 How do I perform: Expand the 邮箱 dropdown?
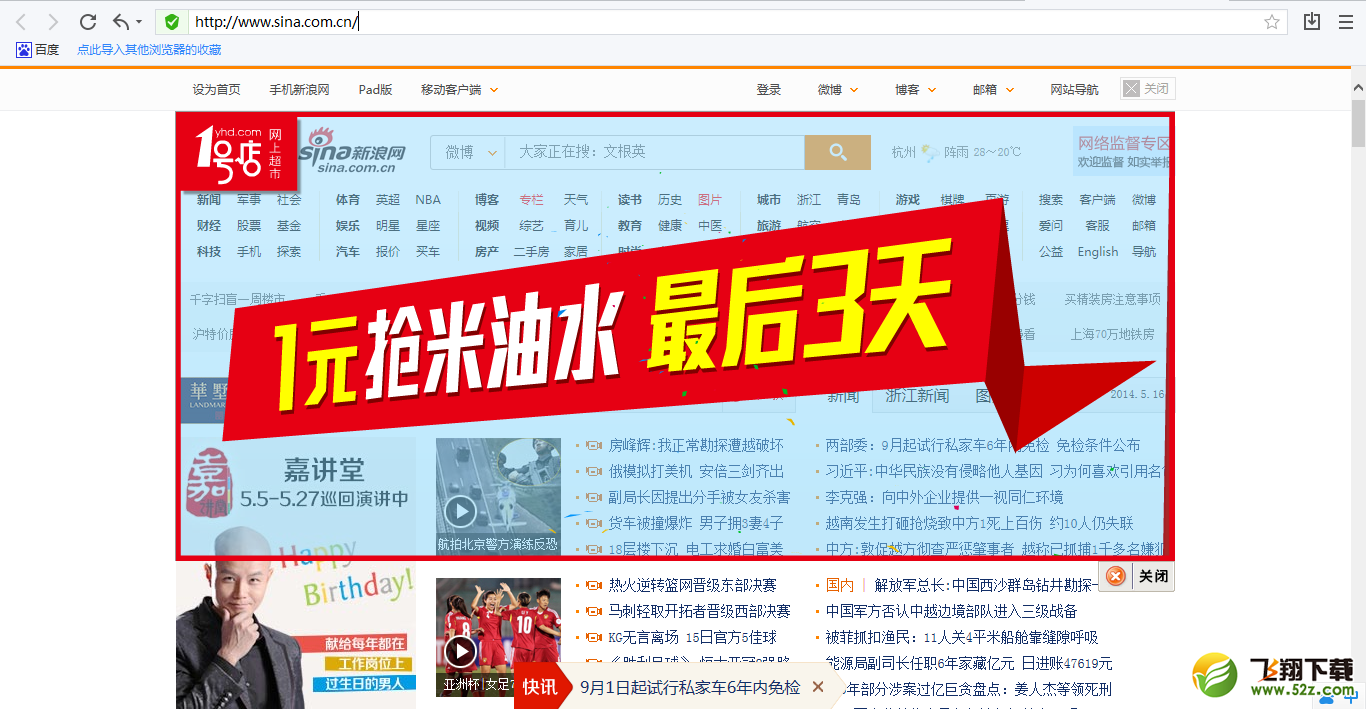click(994, 89)
